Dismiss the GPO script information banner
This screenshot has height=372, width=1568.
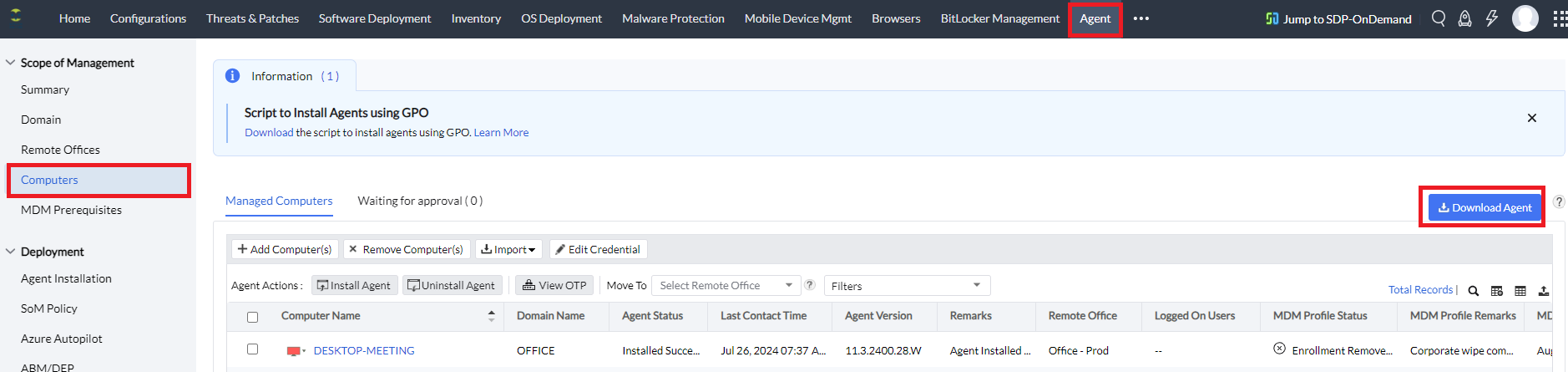(1531, 118)
